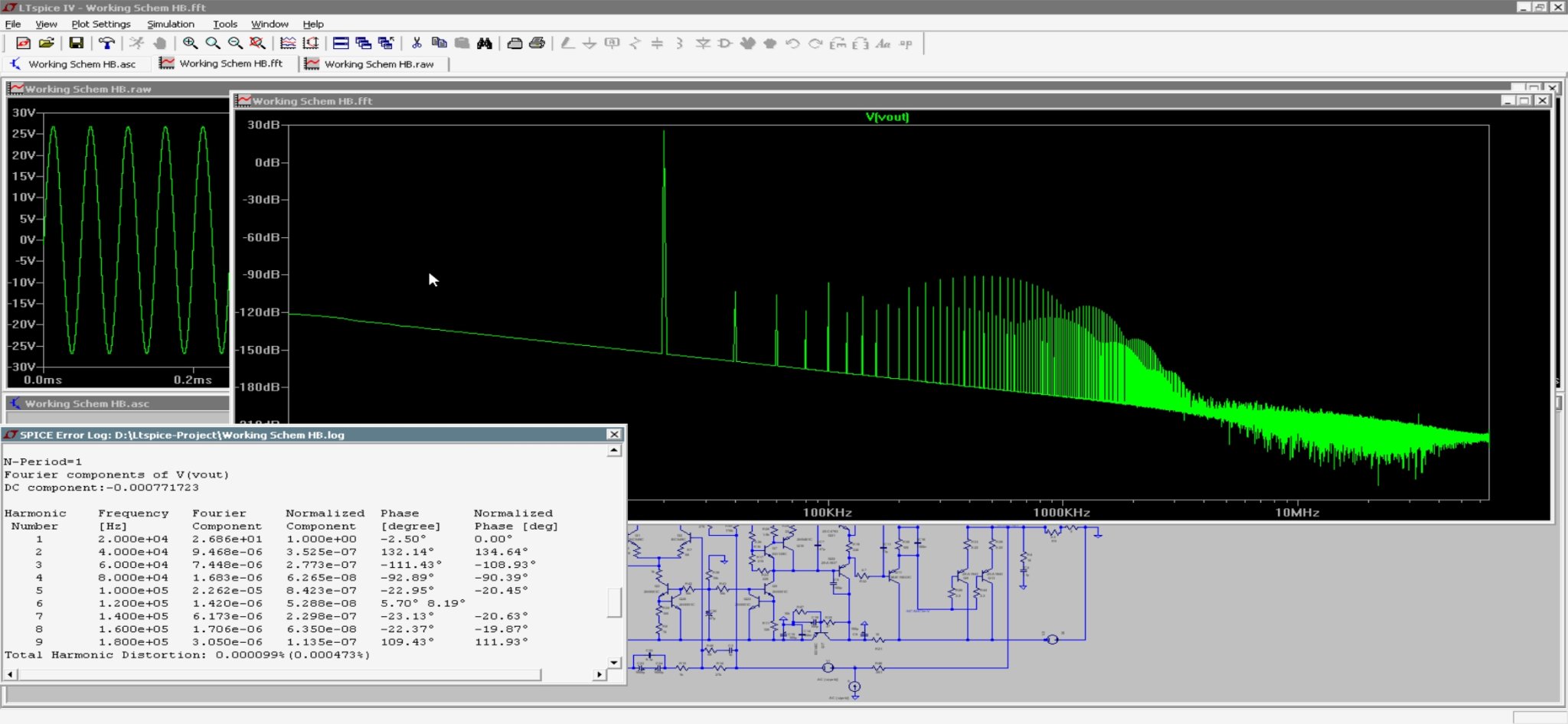Click the Pick Visible Traces icon
1568x724 pixels.
coord(288,44)
